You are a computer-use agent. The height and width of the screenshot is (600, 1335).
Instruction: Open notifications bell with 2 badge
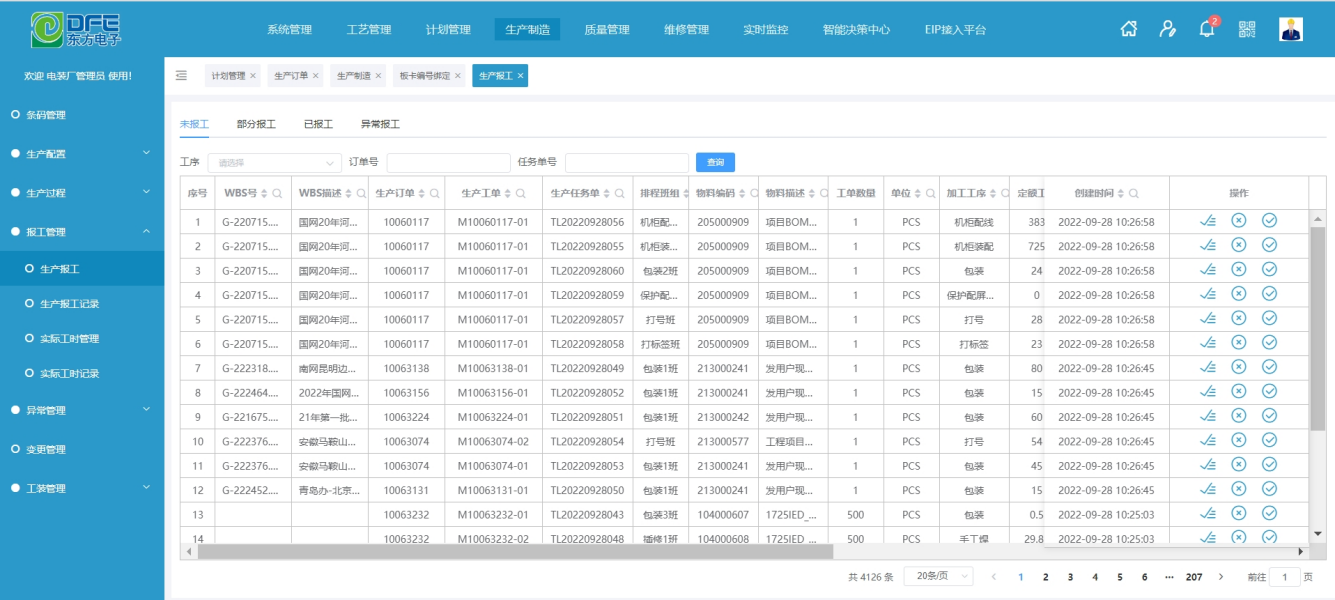pos(1207,29)
